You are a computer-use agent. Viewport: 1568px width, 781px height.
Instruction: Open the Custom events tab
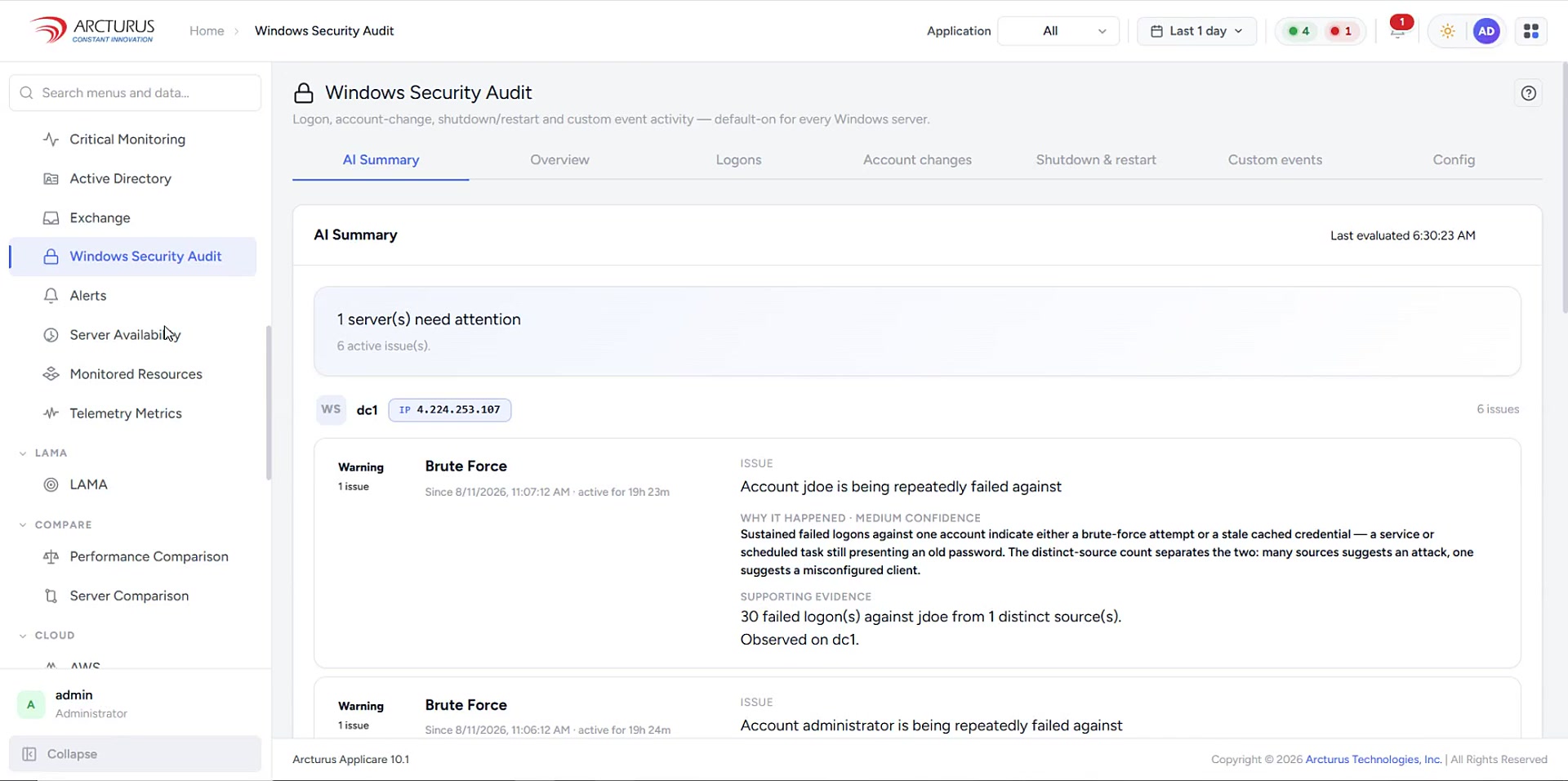tap(1275, 160)
